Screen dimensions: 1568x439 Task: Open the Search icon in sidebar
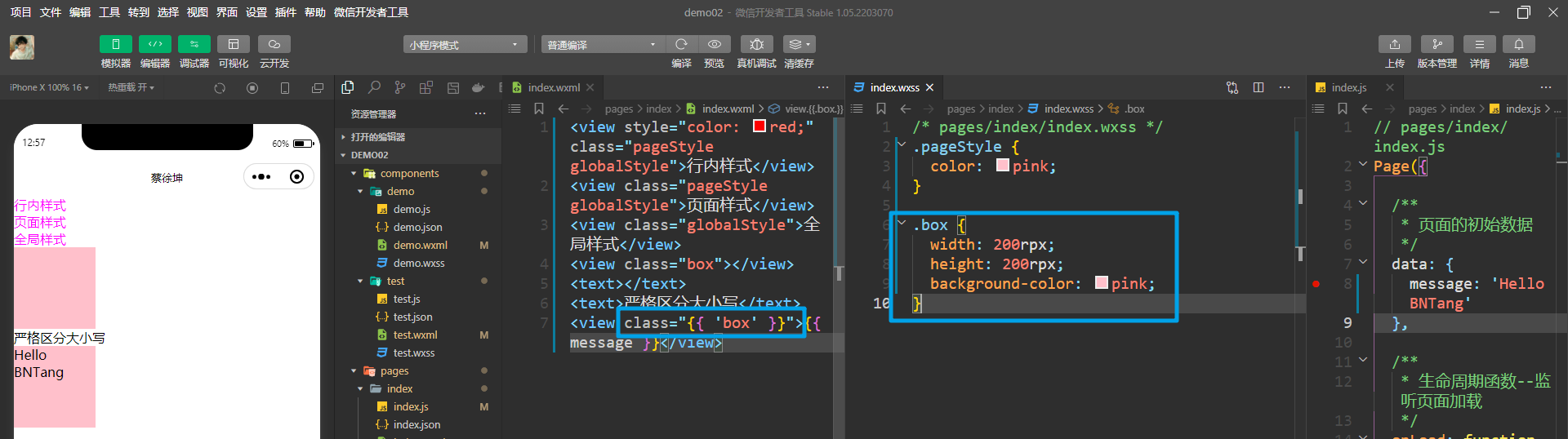click(x=374, y=87)
